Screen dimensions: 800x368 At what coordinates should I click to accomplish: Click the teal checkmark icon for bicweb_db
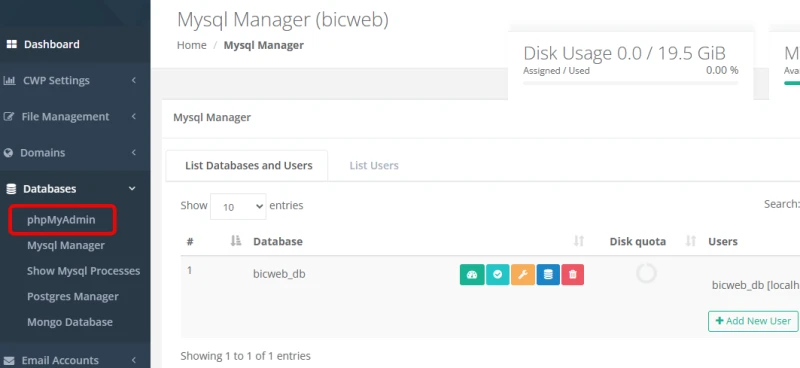(x=497, y=275)
